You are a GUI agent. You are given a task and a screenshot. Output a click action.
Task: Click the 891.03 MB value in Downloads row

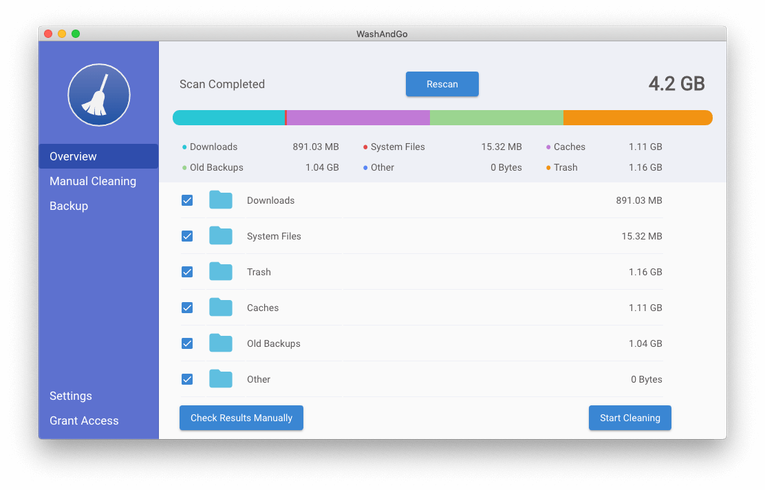tap(639, 201)
